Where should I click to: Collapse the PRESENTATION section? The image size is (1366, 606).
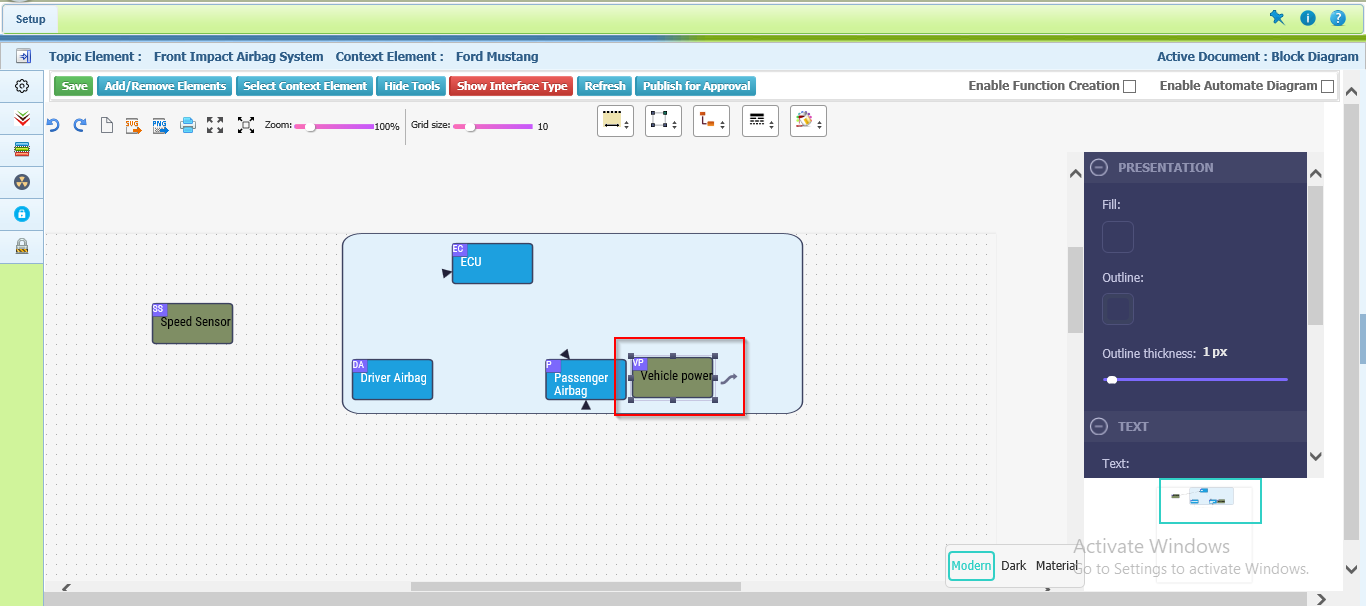pyautogui.click(x=1099, y=168)
